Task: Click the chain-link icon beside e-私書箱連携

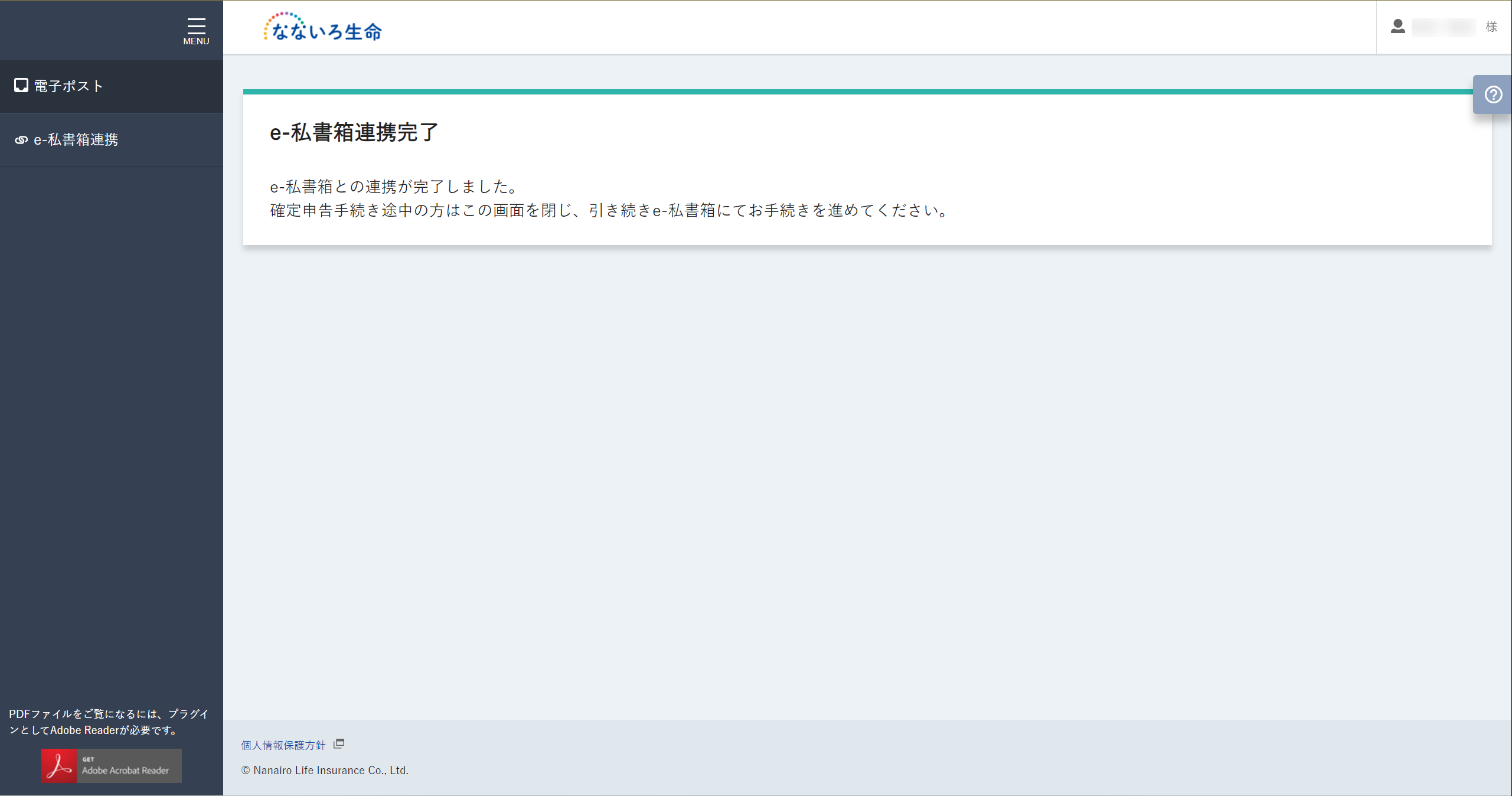Action: point(21,140)
